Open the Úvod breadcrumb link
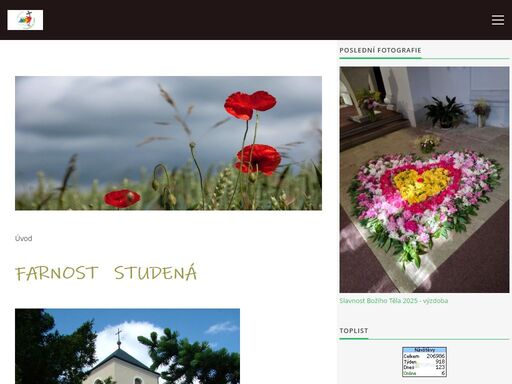Viewport: 512px width, 384px height. (24, 238)
